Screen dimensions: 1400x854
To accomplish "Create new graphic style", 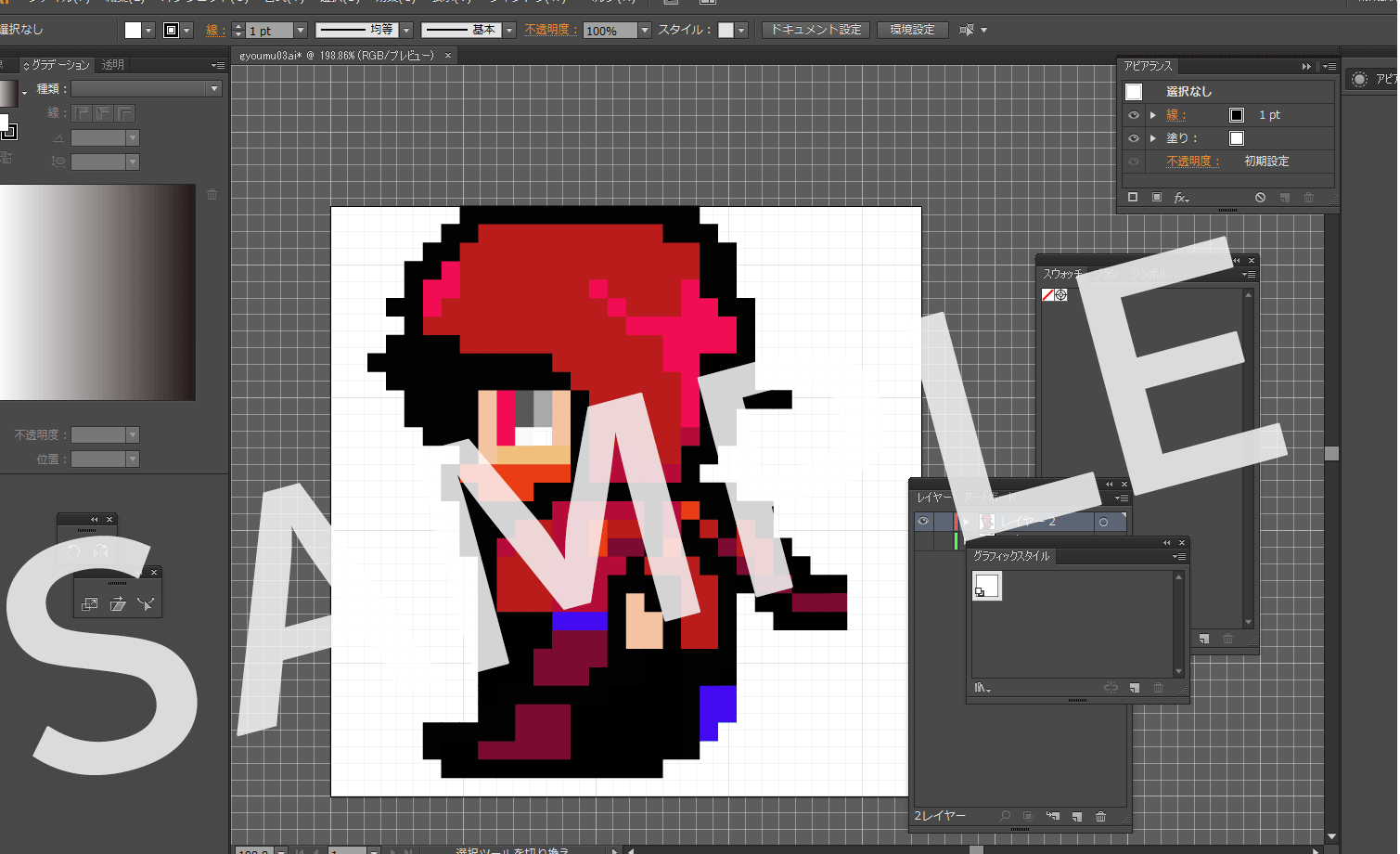I will [x=1135, y=689].
